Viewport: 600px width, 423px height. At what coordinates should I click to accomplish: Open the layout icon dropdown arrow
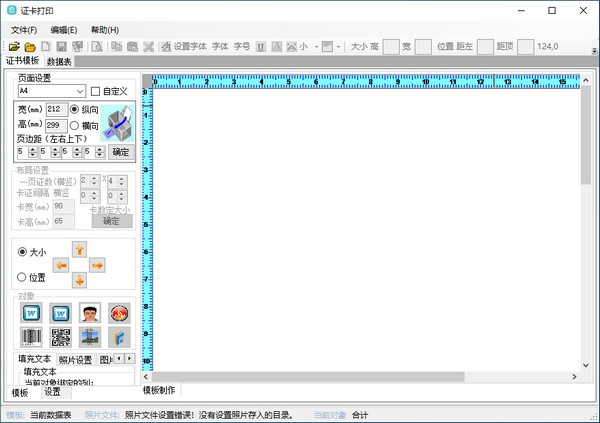click(x=338, y=47)
